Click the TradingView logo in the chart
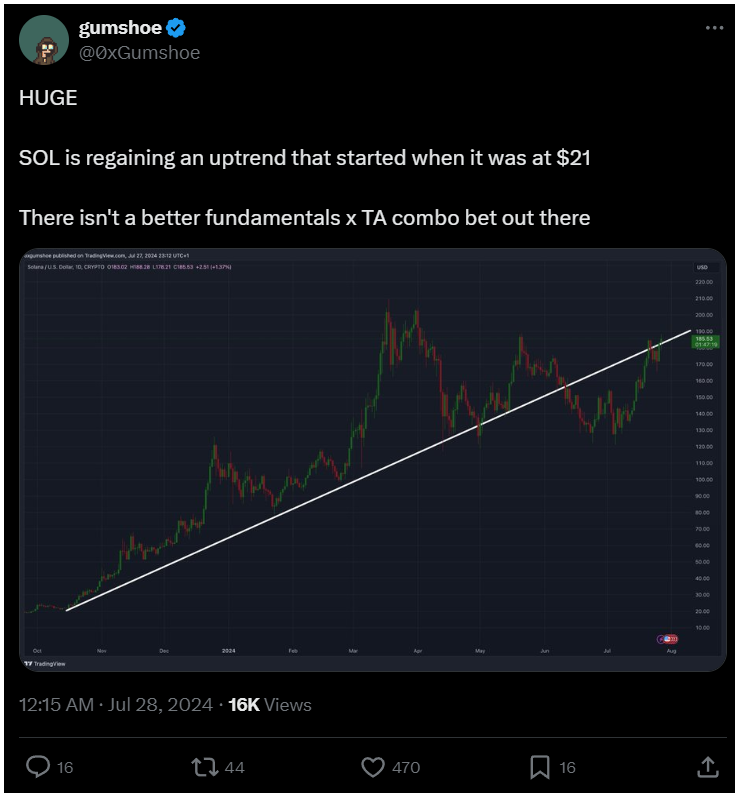The height and width of the screenshot is (797, 739). 45,663
